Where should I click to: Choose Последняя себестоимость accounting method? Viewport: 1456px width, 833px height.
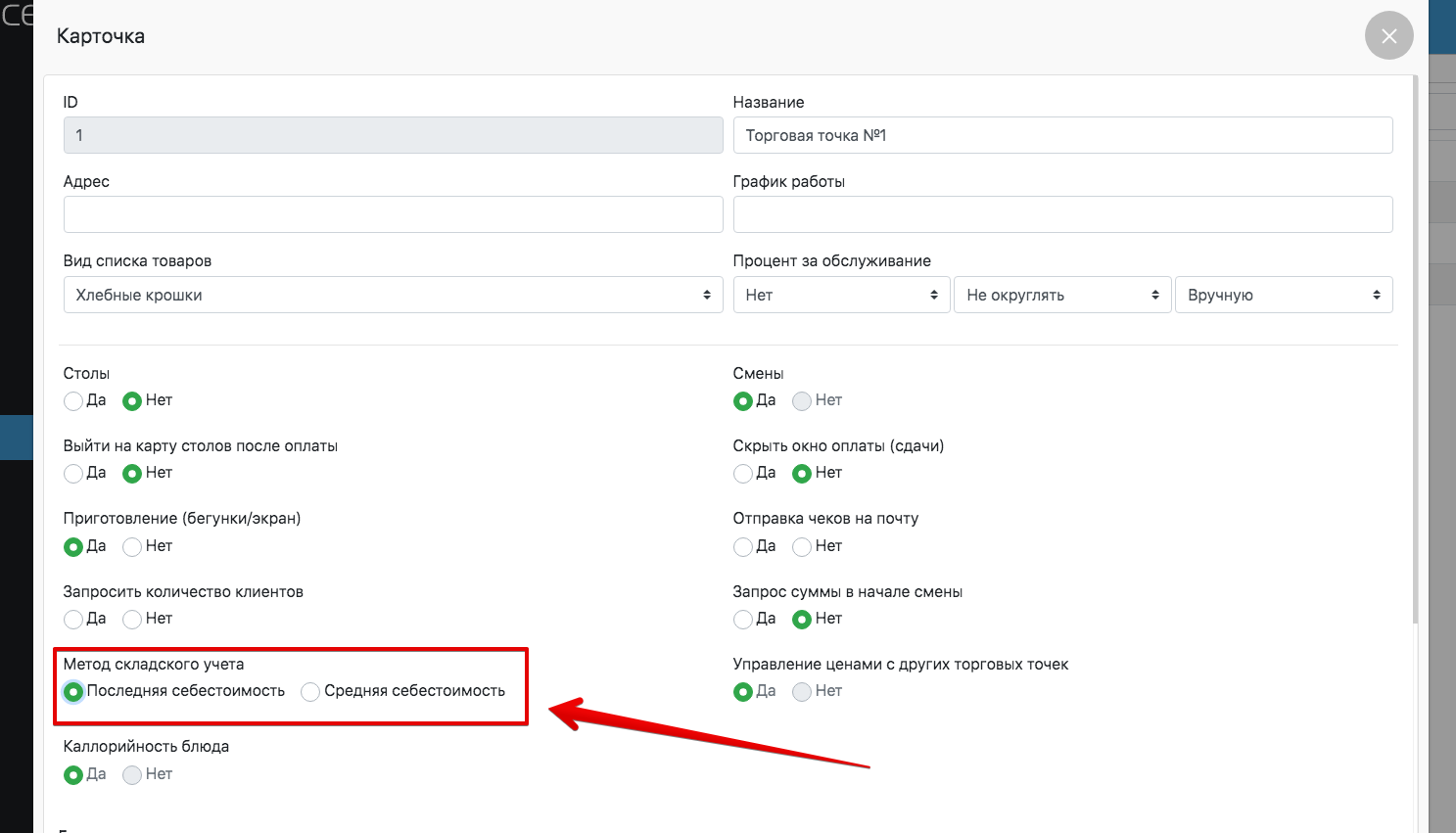point(73,692)
